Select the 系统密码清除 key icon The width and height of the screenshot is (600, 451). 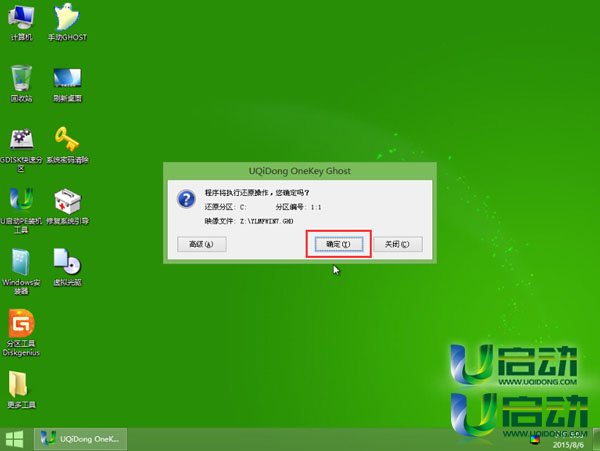67,145
